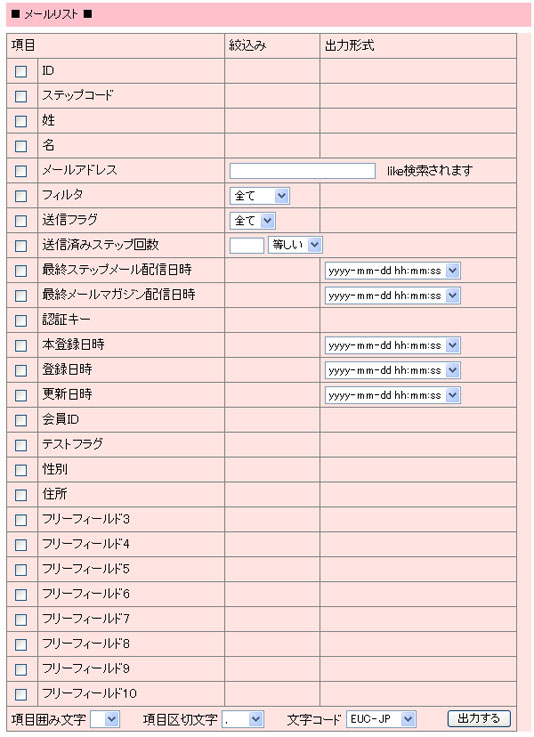
Task: Tick the テストフラグ checkbox
Action: click(x=21, y=445)
